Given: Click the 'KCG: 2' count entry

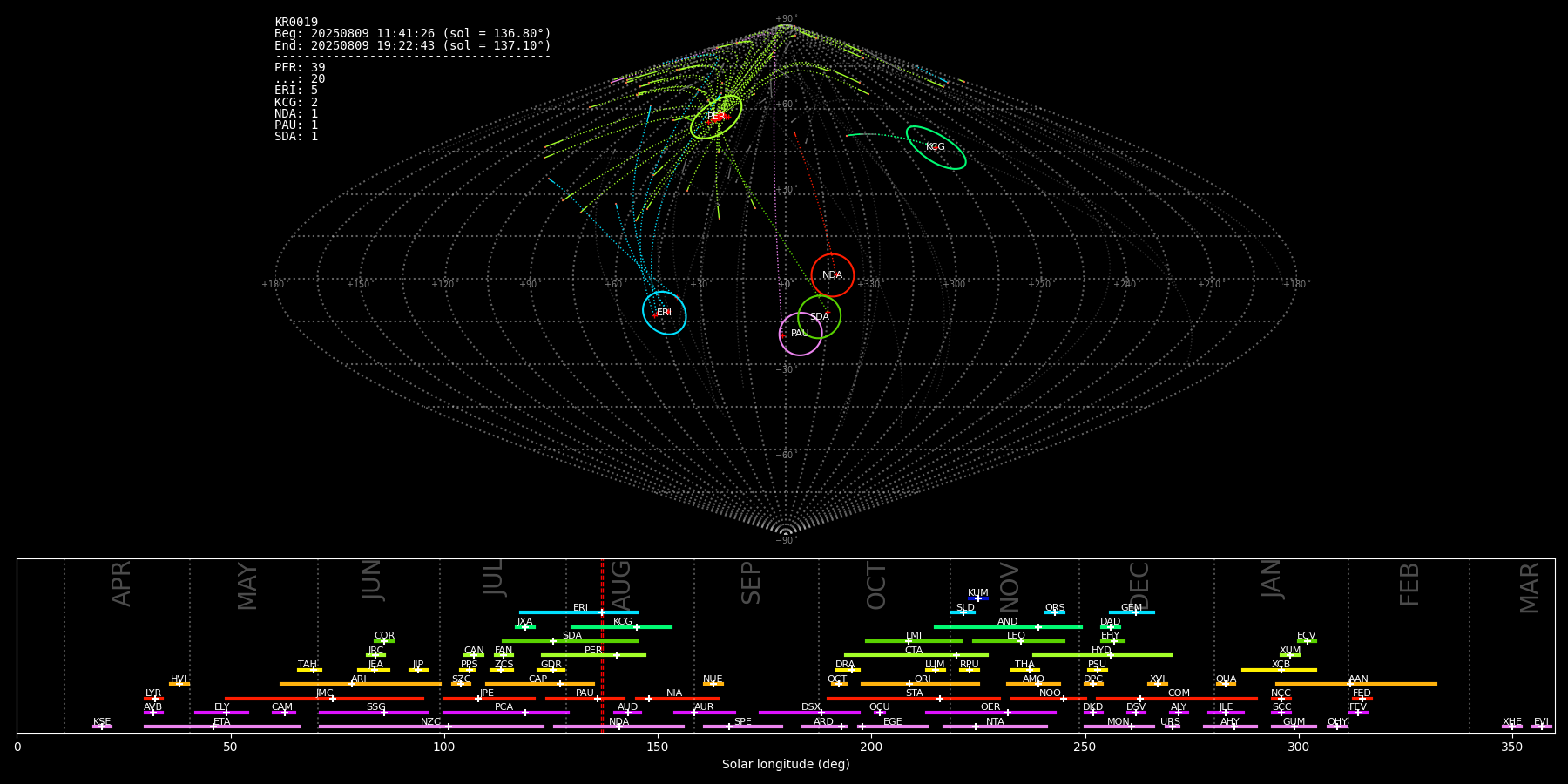Looking at the screenshot, I should pos(296,102).
